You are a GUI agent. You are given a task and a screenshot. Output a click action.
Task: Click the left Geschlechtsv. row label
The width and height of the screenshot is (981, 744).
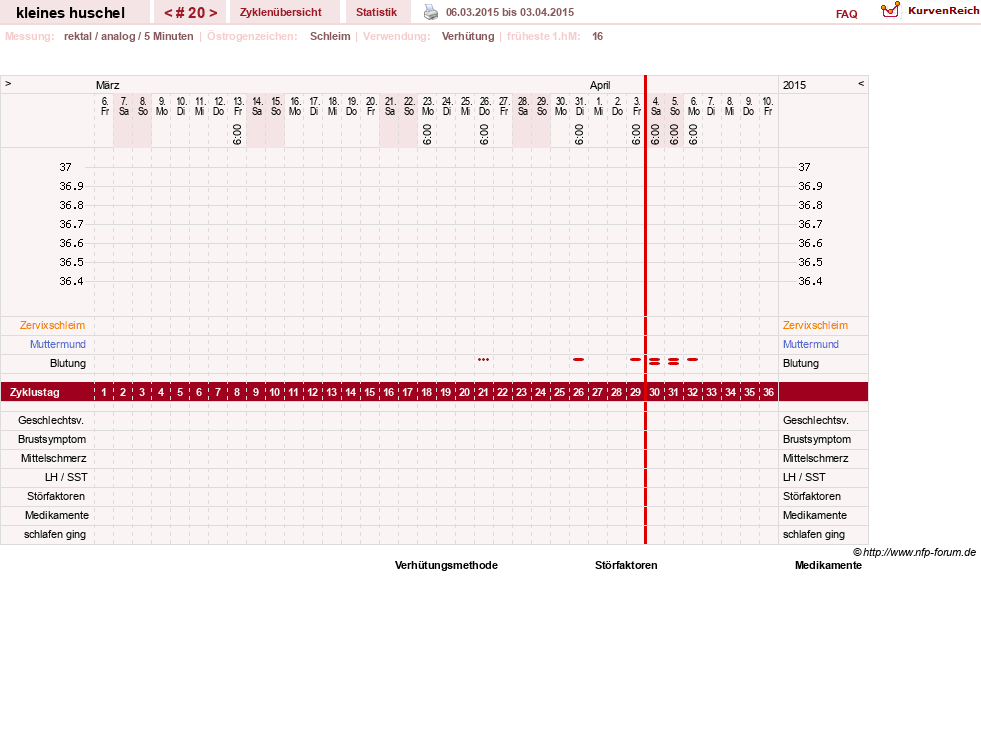tap(51, 420)
